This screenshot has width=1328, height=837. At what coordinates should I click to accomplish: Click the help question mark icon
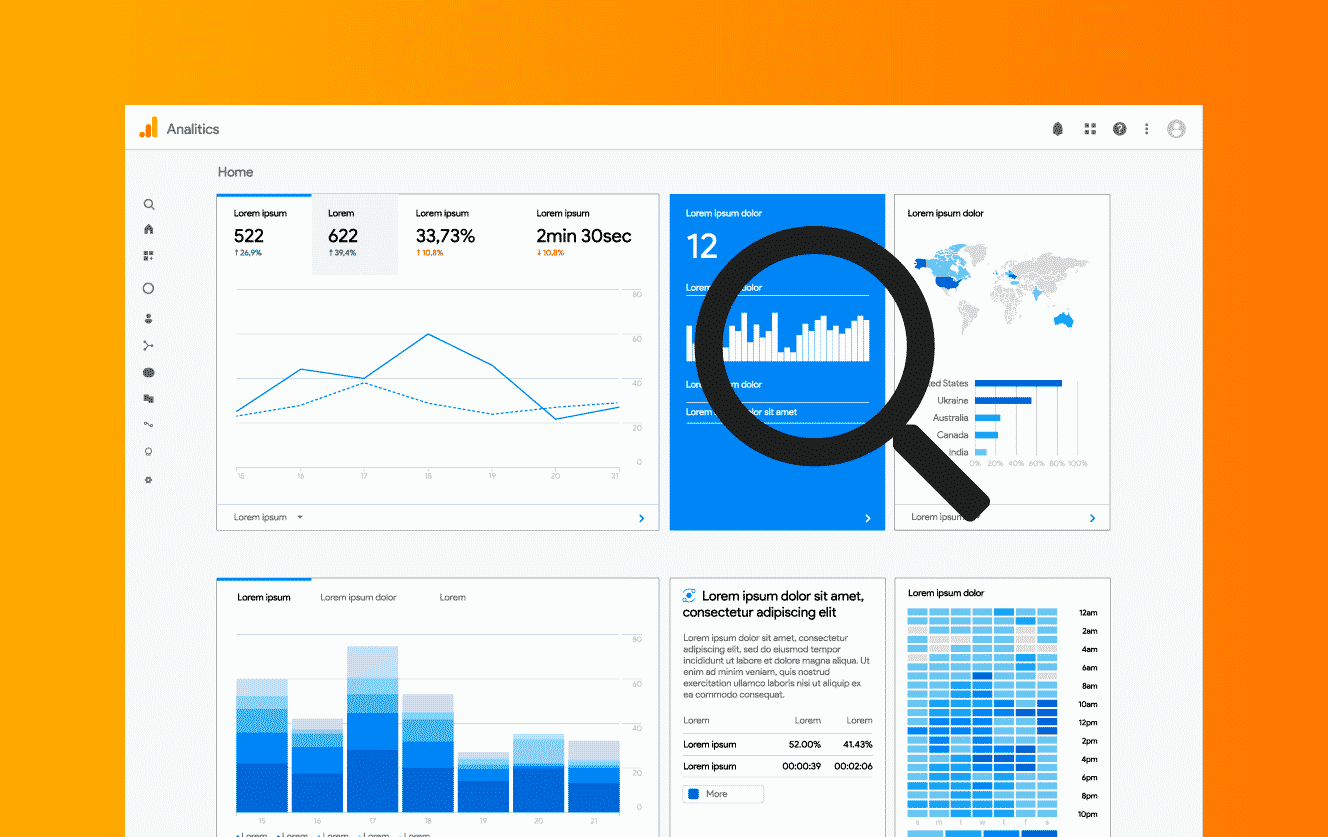(x=1120, y=129)
